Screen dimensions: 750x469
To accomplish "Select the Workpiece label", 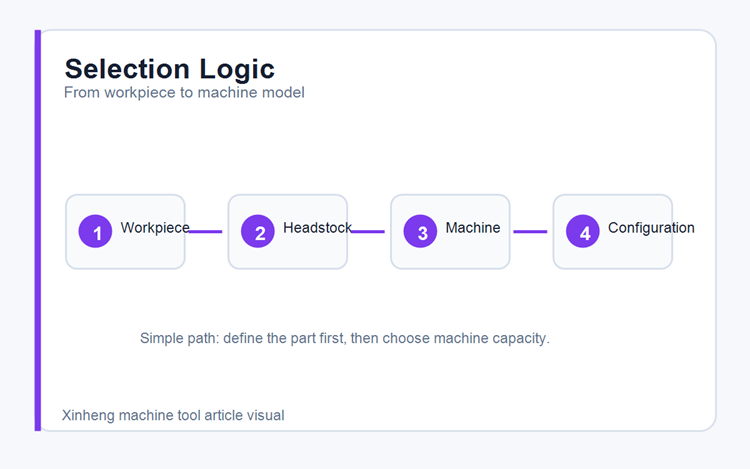I will click(155, 228).
